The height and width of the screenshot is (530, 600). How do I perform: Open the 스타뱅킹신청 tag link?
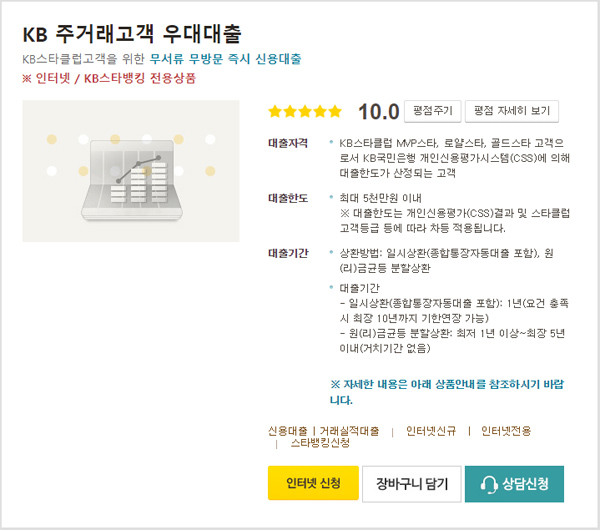320,443
